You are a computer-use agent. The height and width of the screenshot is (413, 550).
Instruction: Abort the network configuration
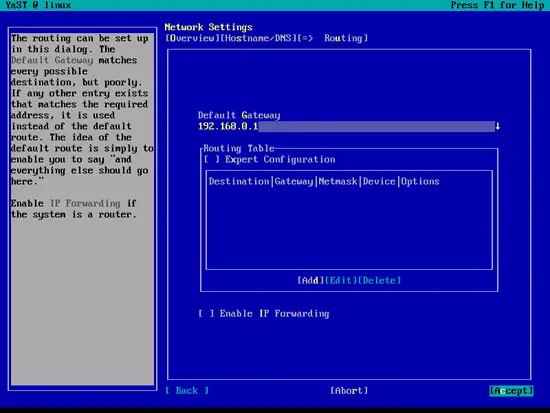349,391
